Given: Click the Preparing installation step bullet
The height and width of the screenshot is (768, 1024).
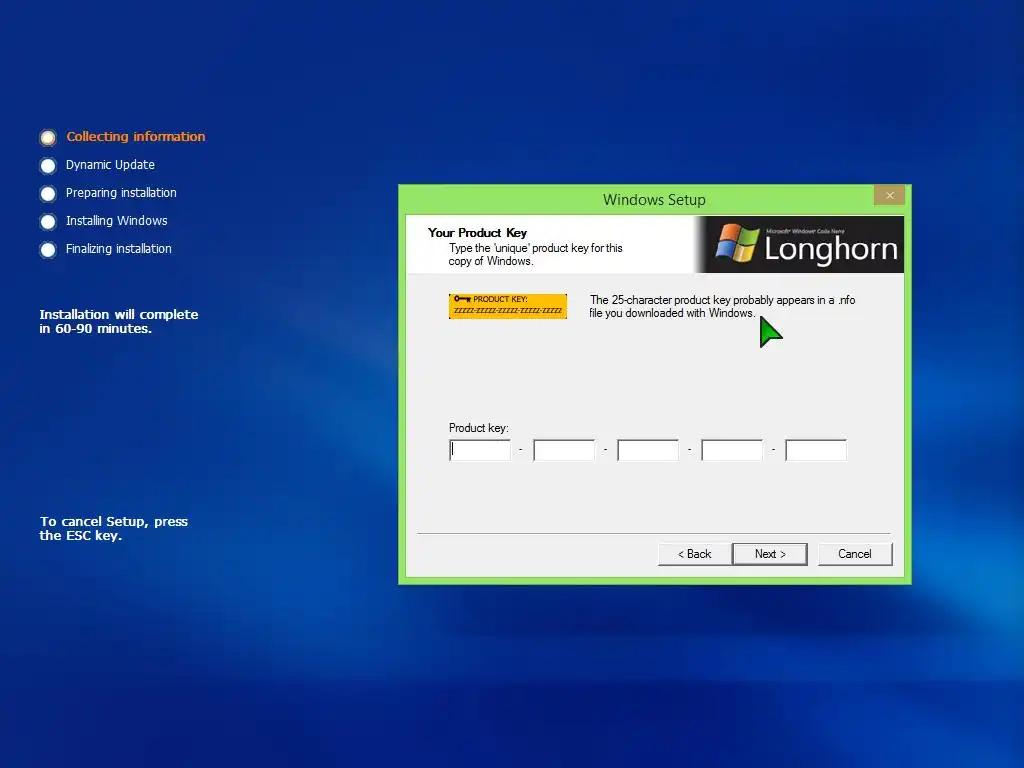Looking at the screenshot, I should [x=48, y=194].
